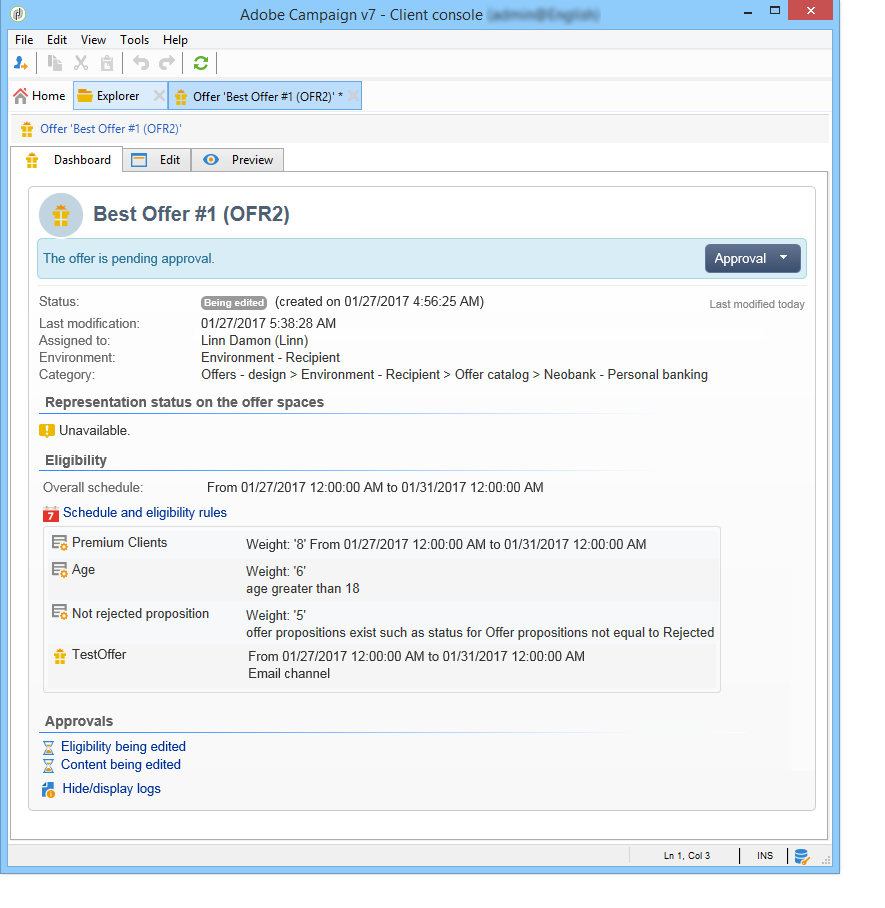Click the Content being edited link
The height and width of the screenshot is (908, 885).
pyautogui.click(x=121, y=764)
